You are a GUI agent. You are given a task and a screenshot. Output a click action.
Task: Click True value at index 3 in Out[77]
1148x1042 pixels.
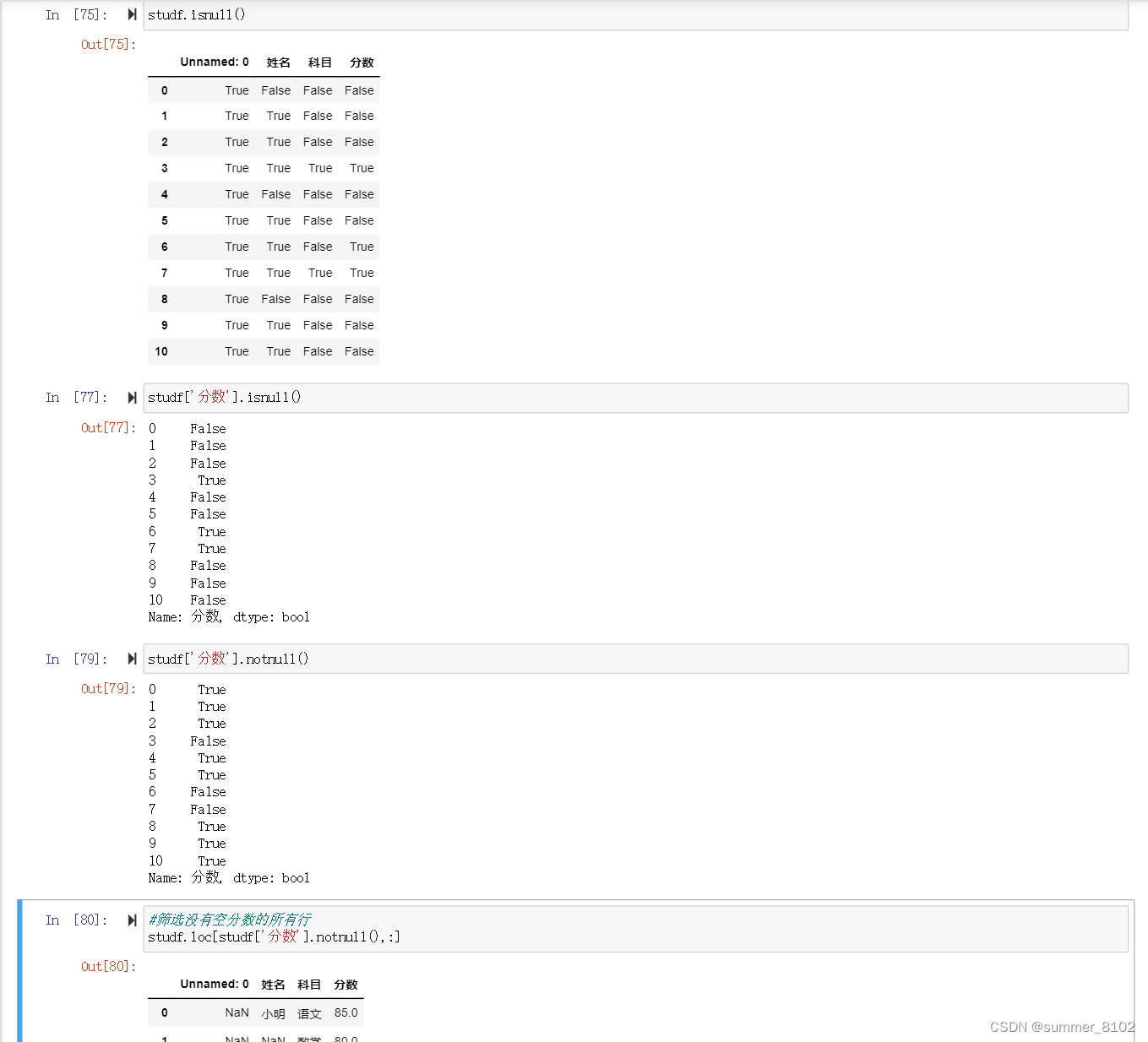click(212, 480)
